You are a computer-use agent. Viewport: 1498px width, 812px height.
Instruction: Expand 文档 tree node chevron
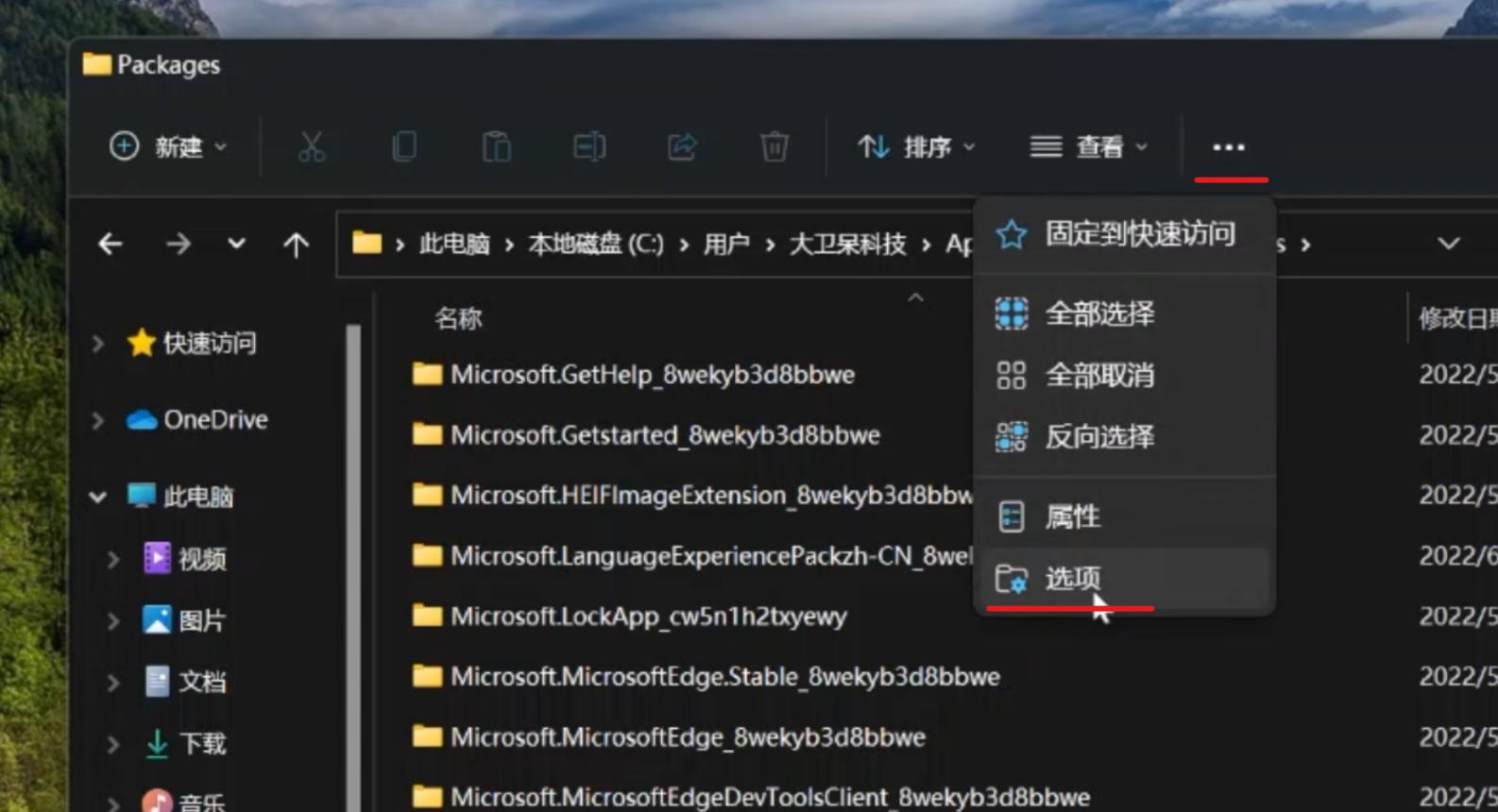pos(113,682)
